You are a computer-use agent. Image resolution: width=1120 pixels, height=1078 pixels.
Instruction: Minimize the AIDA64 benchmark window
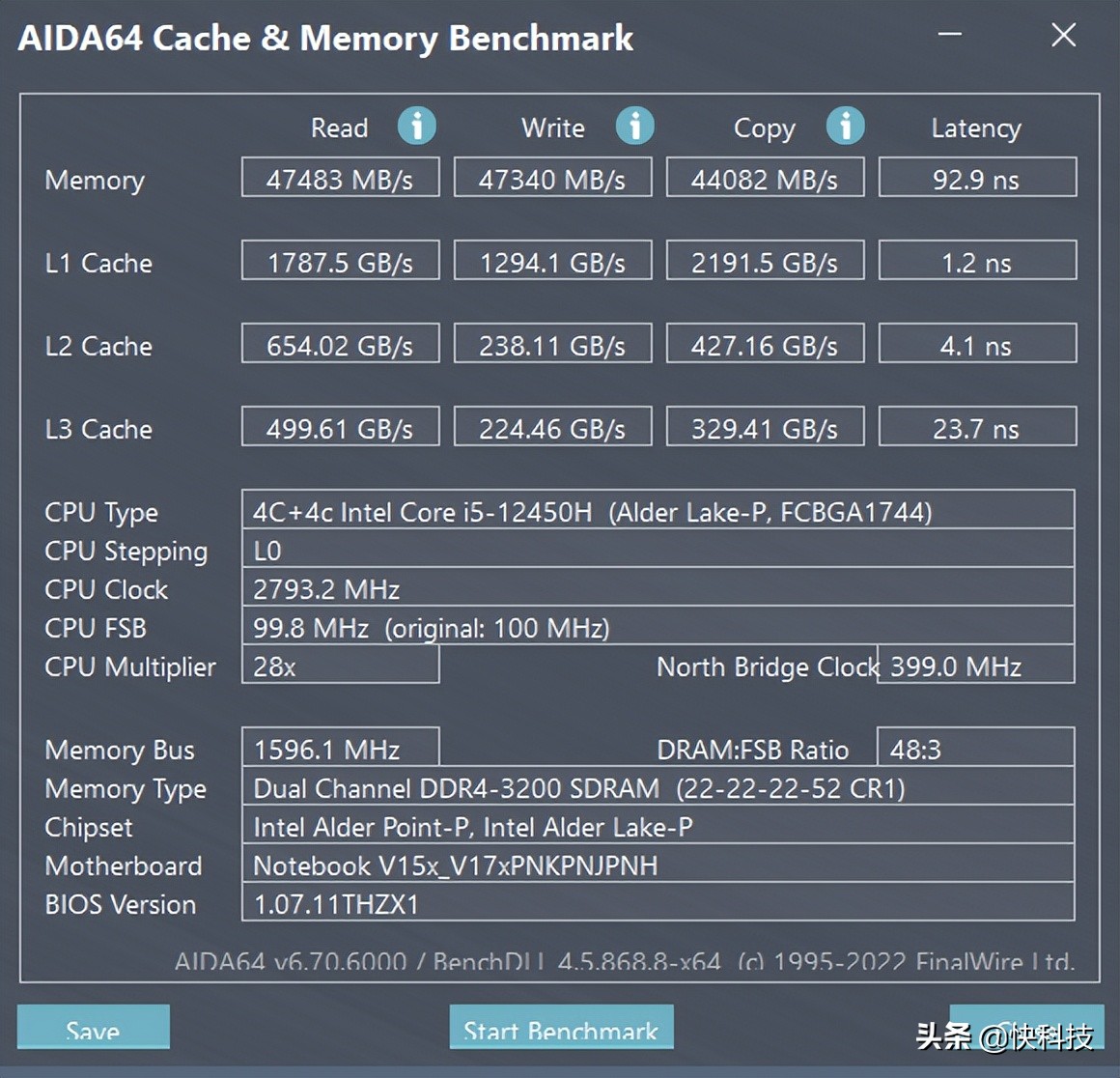click(x=949, y=35)
